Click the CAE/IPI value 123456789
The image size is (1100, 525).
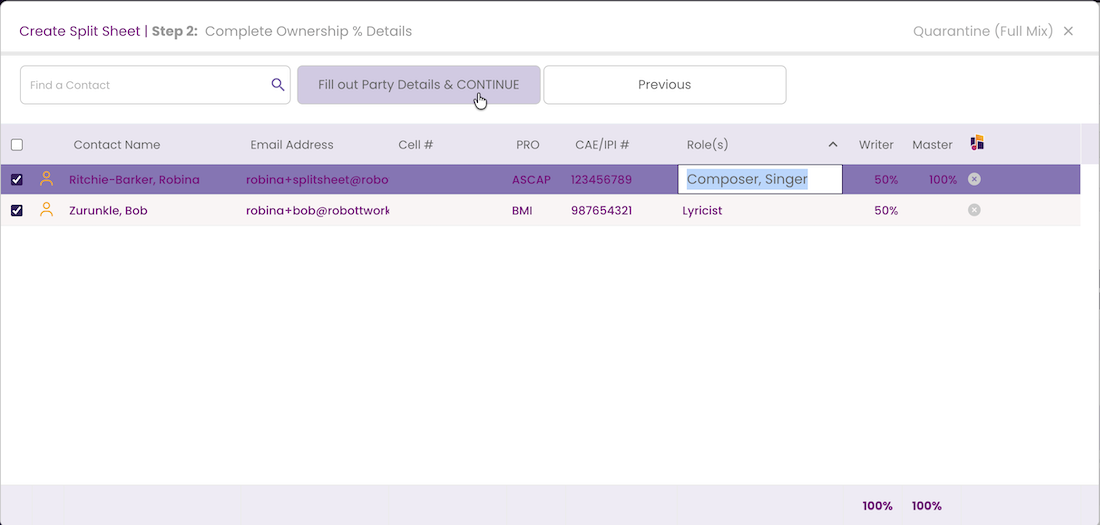[x=601, y=180]
